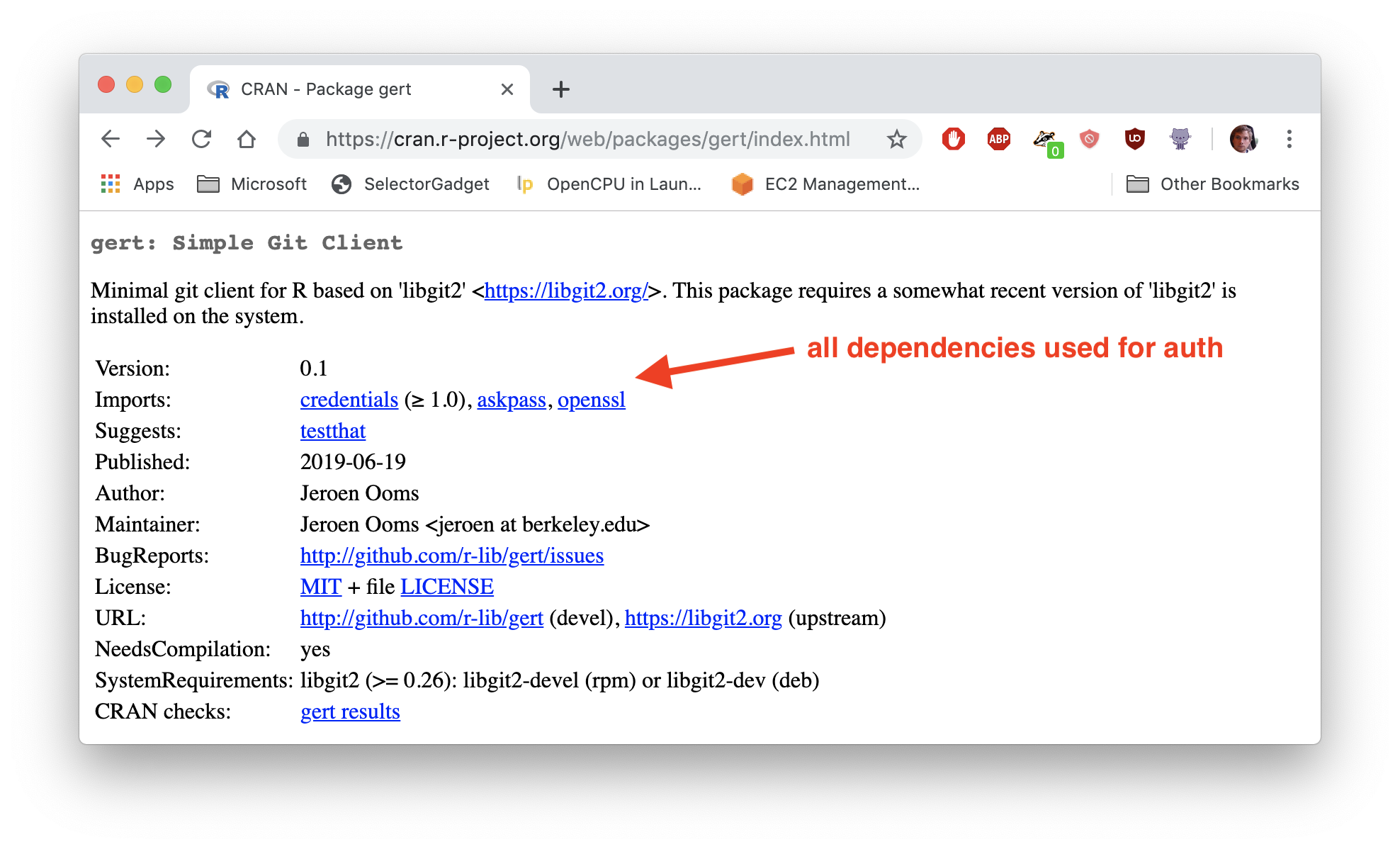Image resolution: width=1400 pixels, height=849 pixels.
Task: Open the browser home page
Action: (x=247, y=139)
